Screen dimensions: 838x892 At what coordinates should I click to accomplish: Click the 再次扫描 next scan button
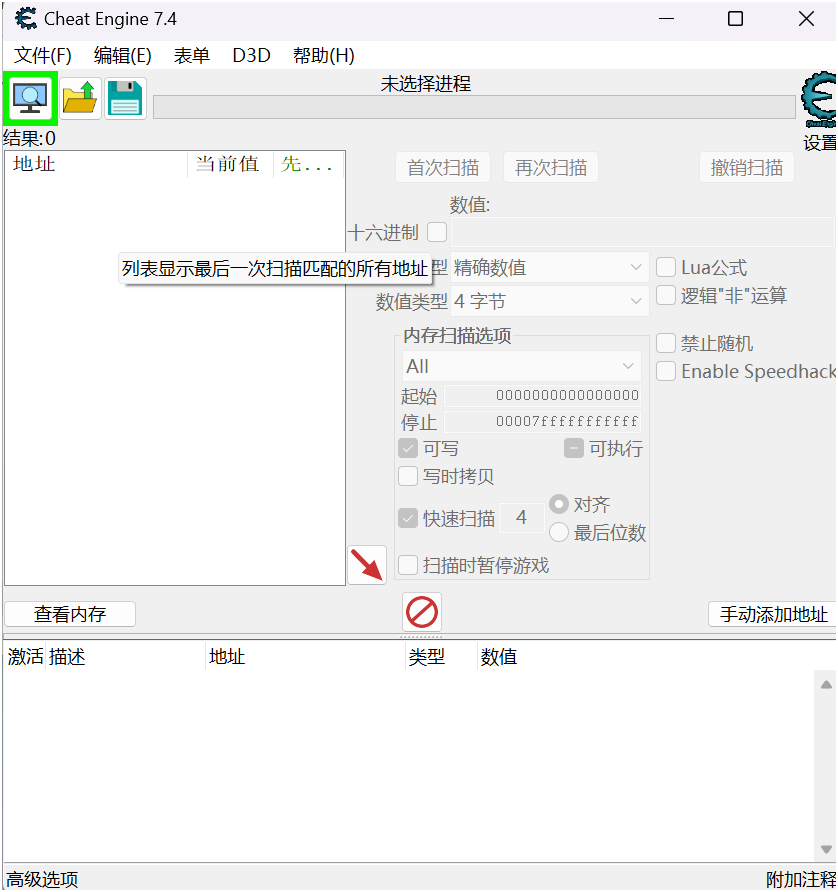tap(551, 167)
